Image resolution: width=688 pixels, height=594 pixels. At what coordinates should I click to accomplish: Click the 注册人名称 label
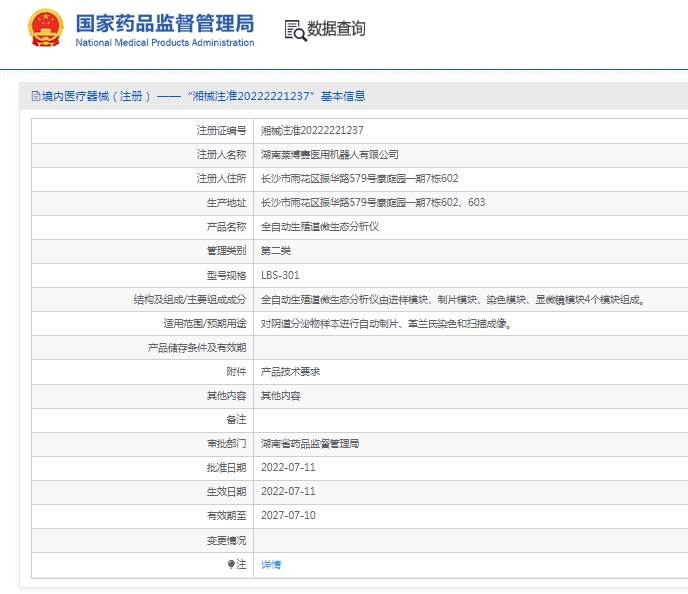(221, 155)
